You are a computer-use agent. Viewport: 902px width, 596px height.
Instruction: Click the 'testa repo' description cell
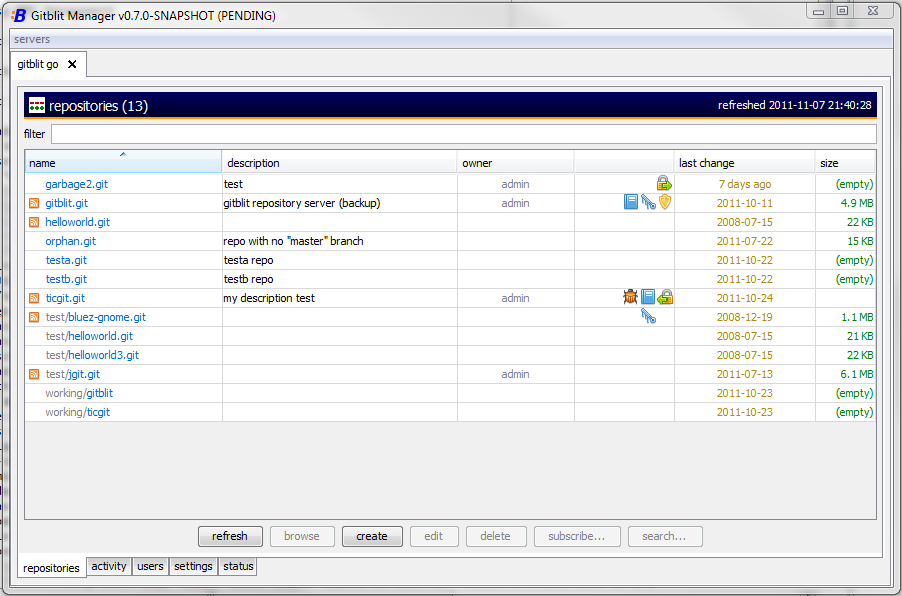(339, 260)
